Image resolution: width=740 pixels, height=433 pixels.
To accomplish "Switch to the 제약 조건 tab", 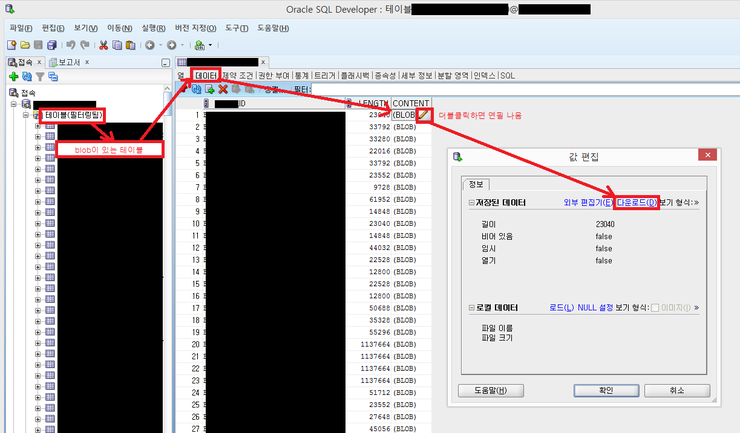I will [238, 75].
